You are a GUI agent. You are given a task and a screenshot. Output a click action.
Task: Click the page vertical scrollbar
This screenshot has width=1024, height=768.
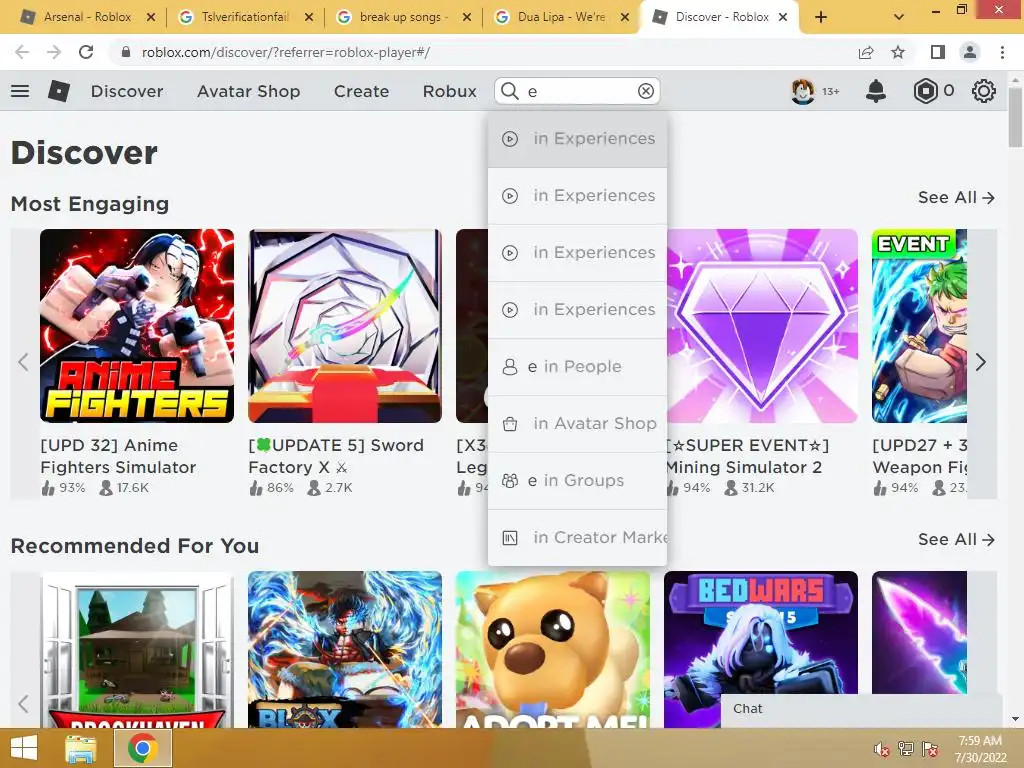tap(1015, 118)
